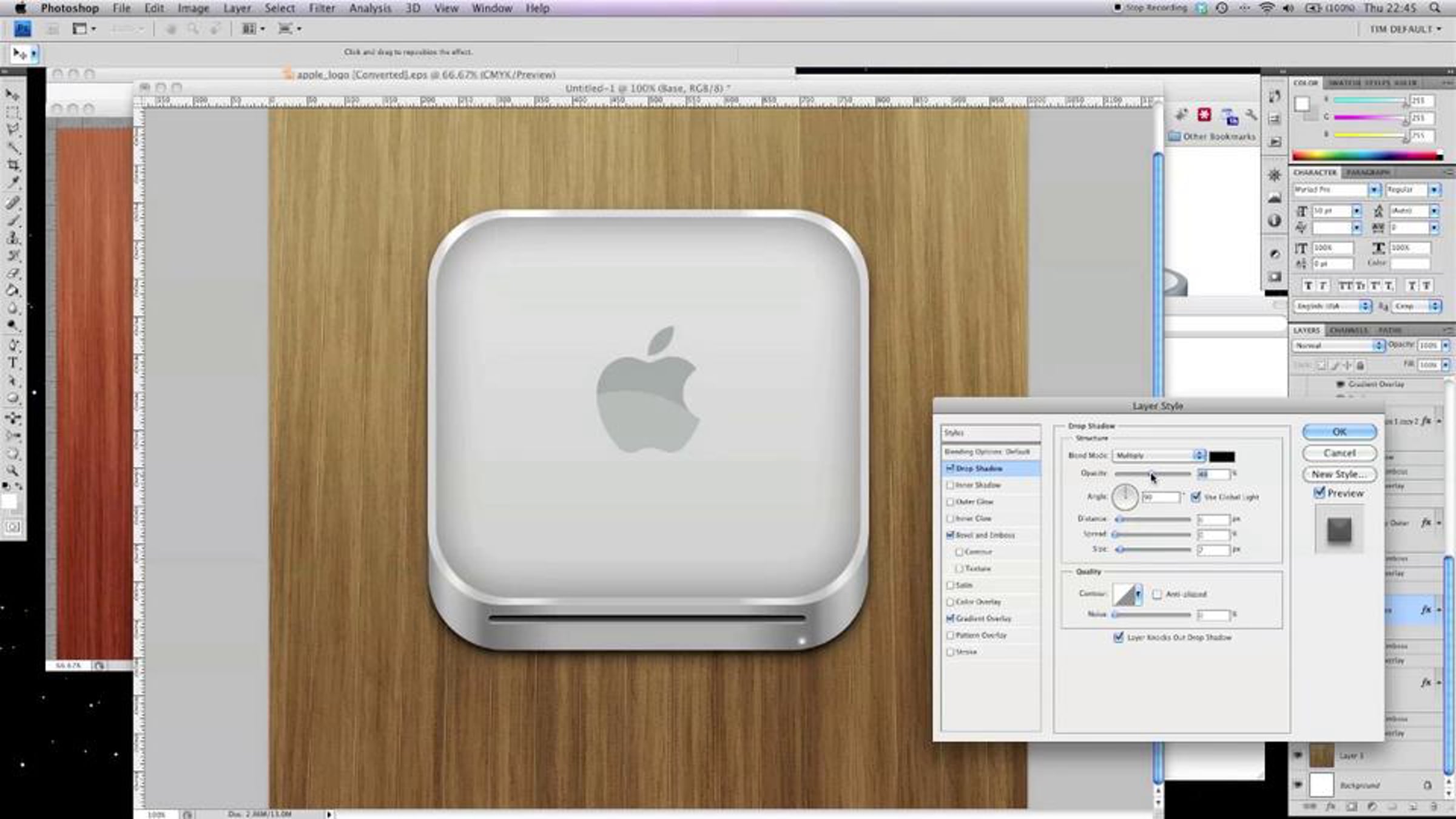Image resolution: width=1456 pixels, height=819 pixels.
Task: Select the Zoom tool in toolbox
Action: coord(13,471)
